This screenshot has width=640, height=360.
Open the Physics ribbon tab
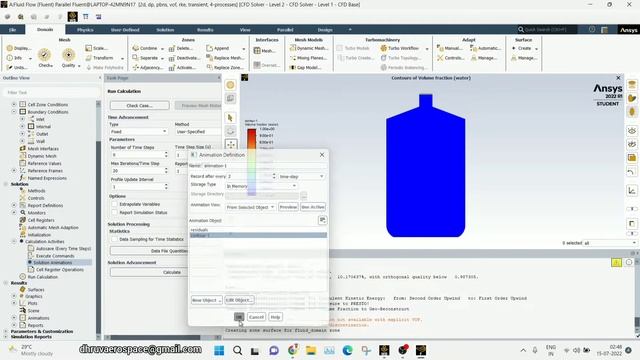pos(85,30)
